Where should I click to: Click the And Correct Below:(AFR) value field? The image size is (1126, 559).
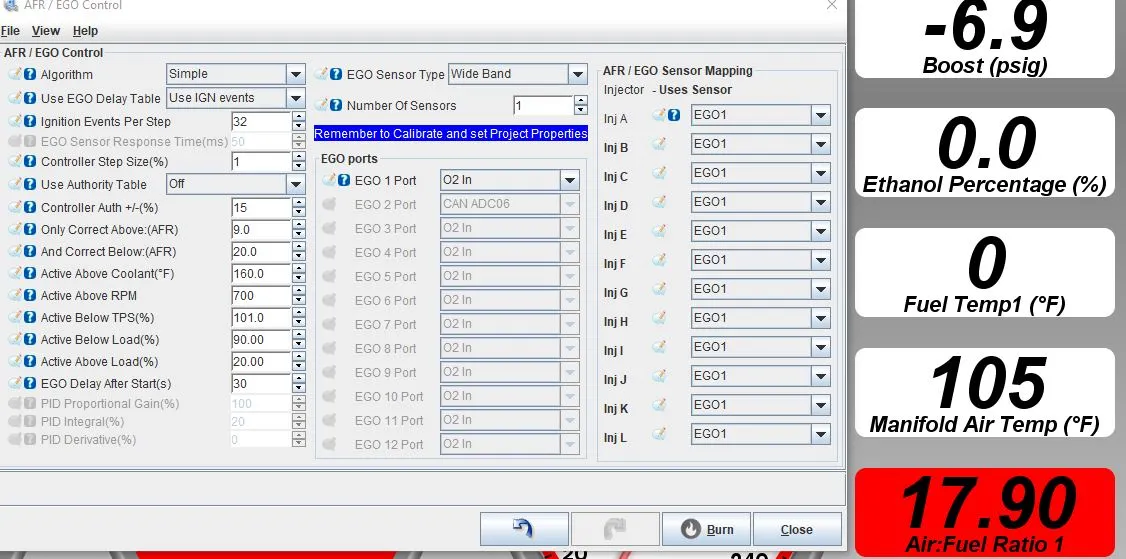[261, 251]
